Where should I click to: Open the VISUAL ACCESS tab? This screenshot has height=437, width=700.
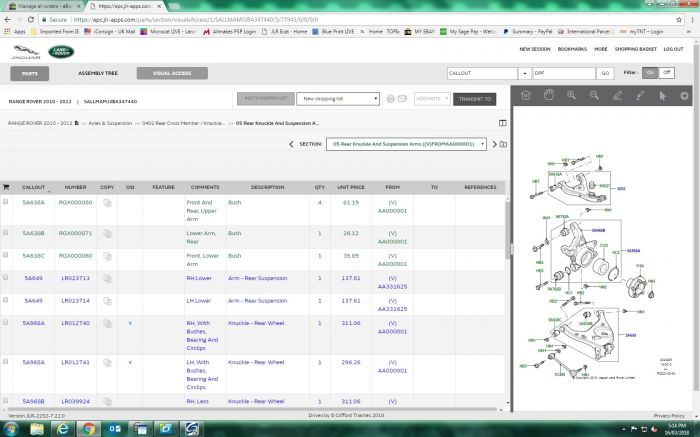tap(172, 73)
